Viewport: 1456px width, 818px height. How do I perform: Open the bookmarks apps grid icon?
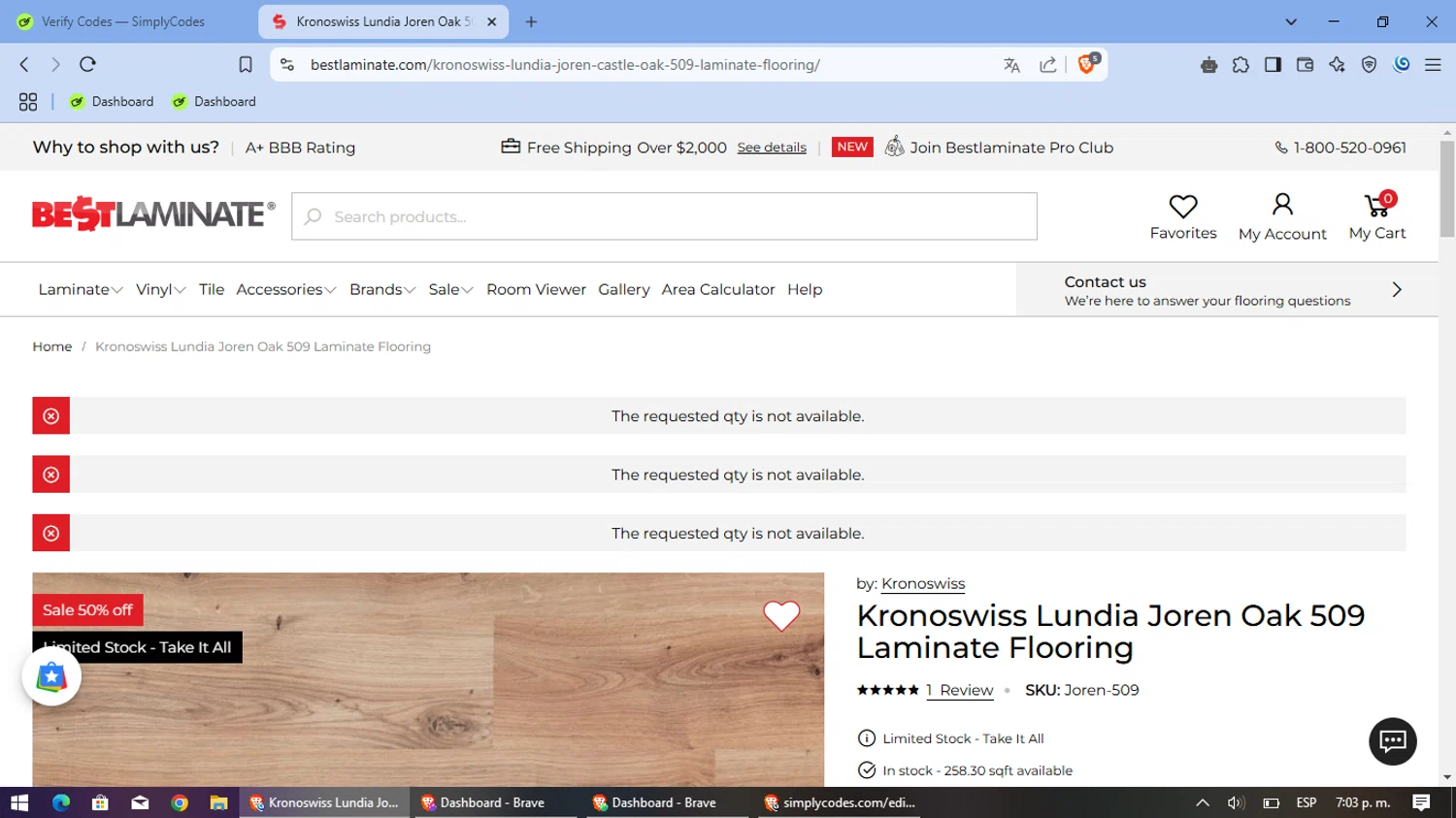point(28,102)
